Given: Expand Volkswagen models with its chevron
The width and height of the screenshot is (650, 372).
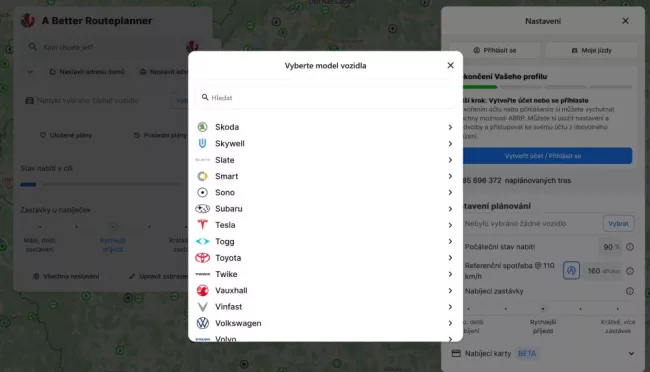Looking at the screenshot, I should click(450, 323).
